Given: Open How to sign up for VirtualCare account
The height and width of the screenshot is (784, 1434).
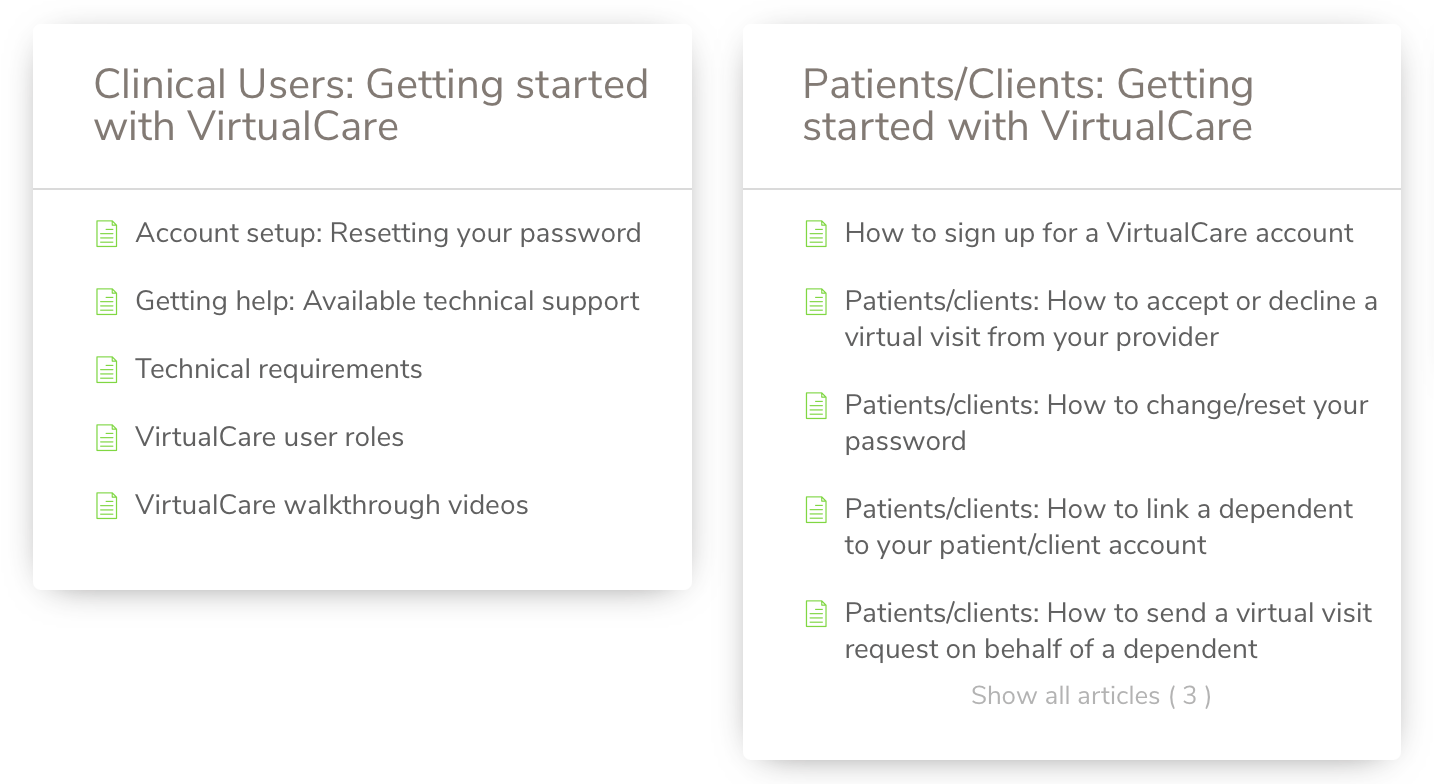Looking at the screenshot, I should [1099, 234].
